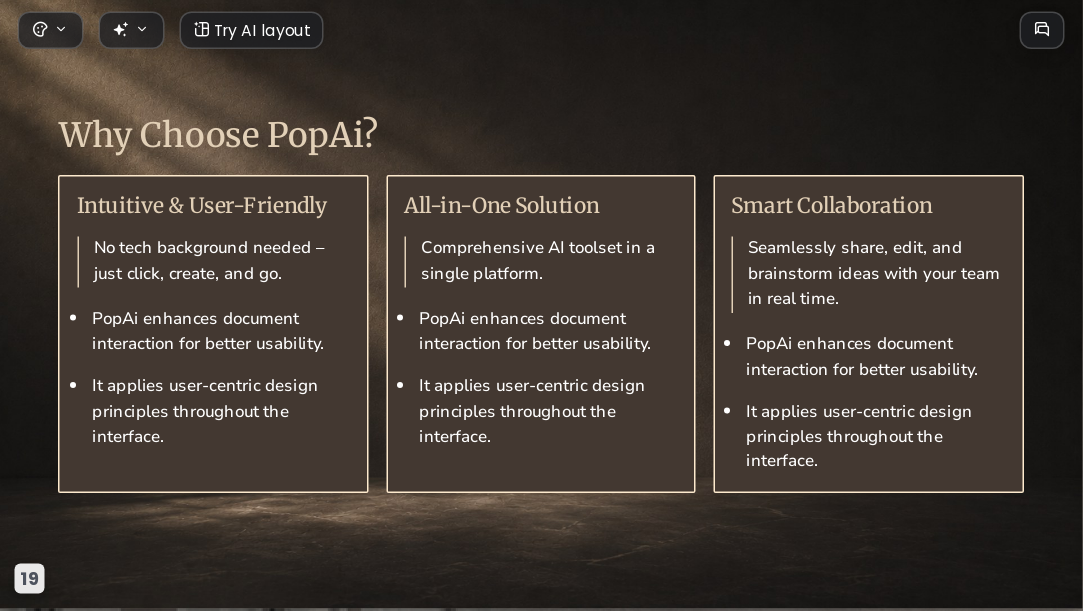Click the Try AI layout button
This screenshot has width=1083, height=611.
tap(251, 30)
